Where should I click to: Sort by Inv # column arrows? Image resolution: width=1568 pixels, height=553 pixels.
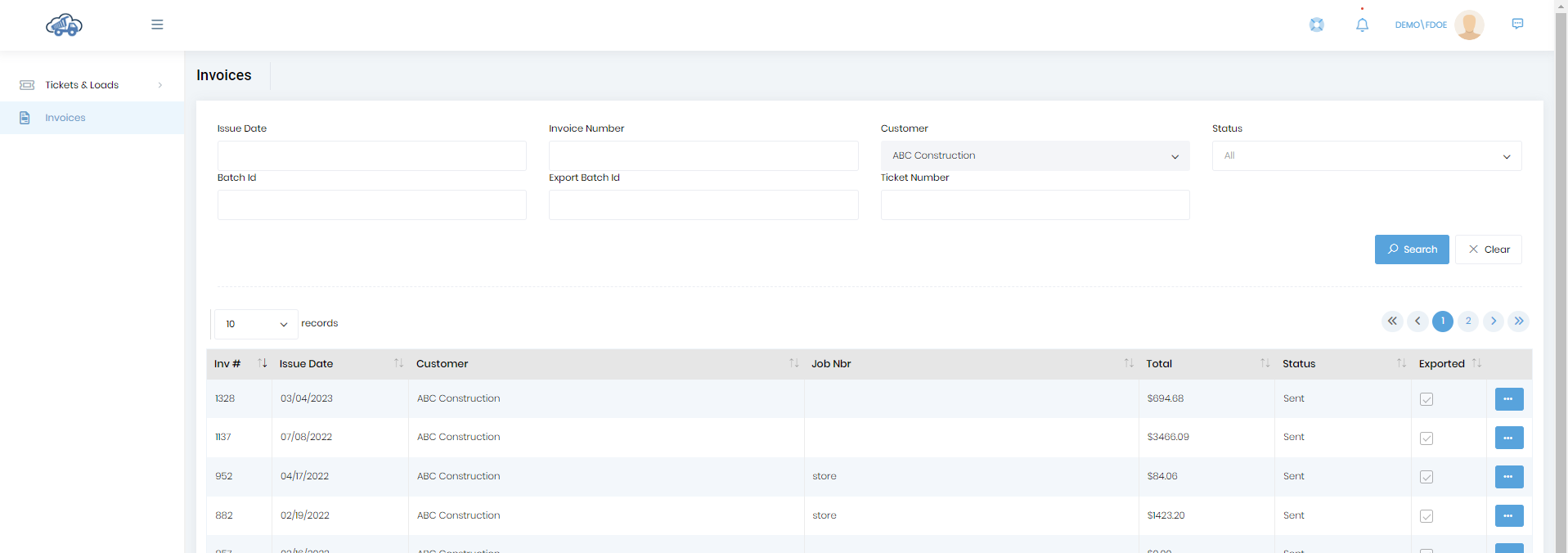point(263,363)
